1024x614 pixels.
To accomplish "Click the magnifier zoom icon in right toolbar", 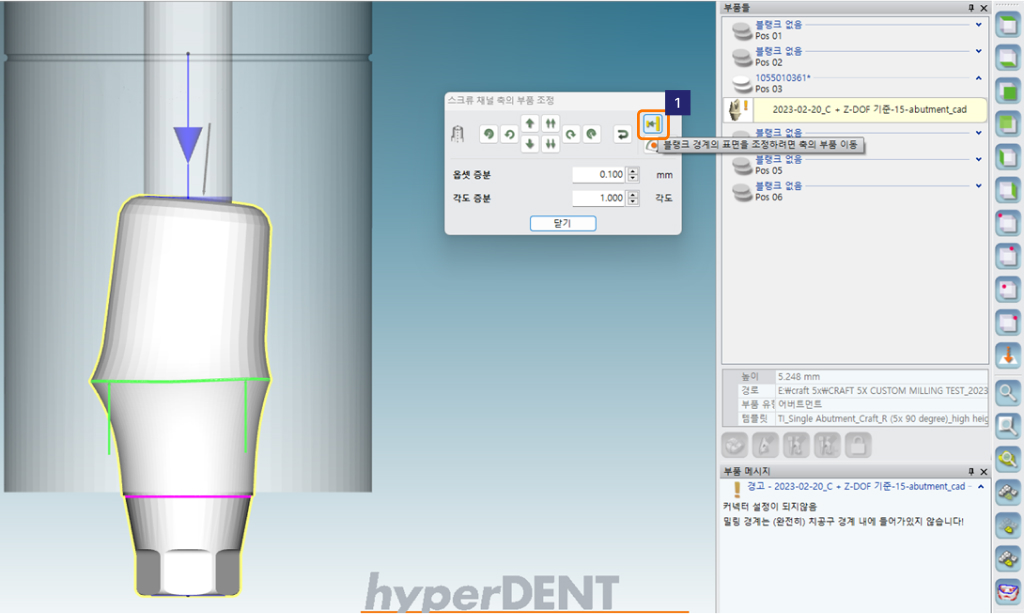I will [1008, 391].
